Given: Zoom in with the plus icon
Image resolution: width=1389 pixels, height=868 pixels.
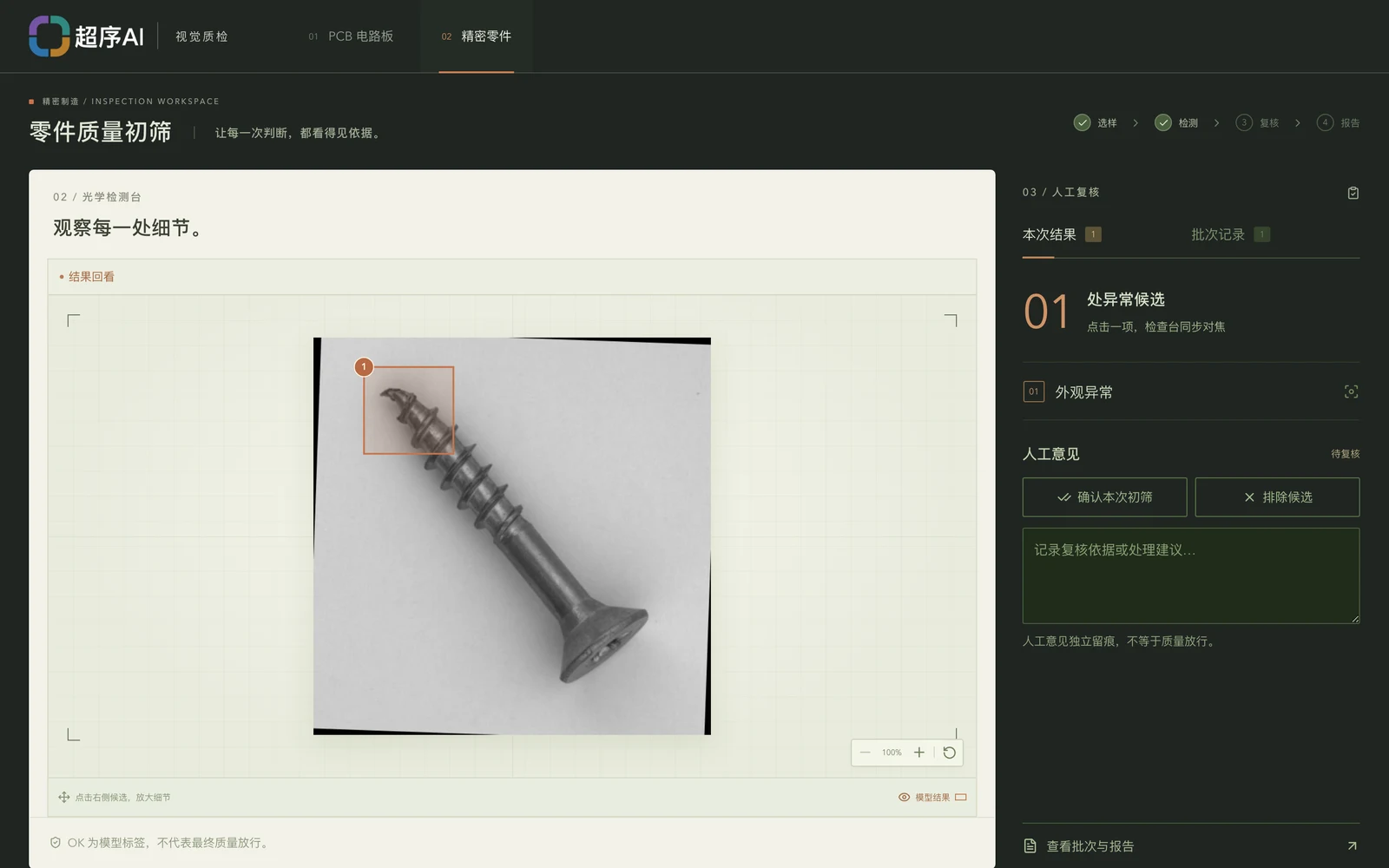Looking at the screenshot, I should click(919, 753).
